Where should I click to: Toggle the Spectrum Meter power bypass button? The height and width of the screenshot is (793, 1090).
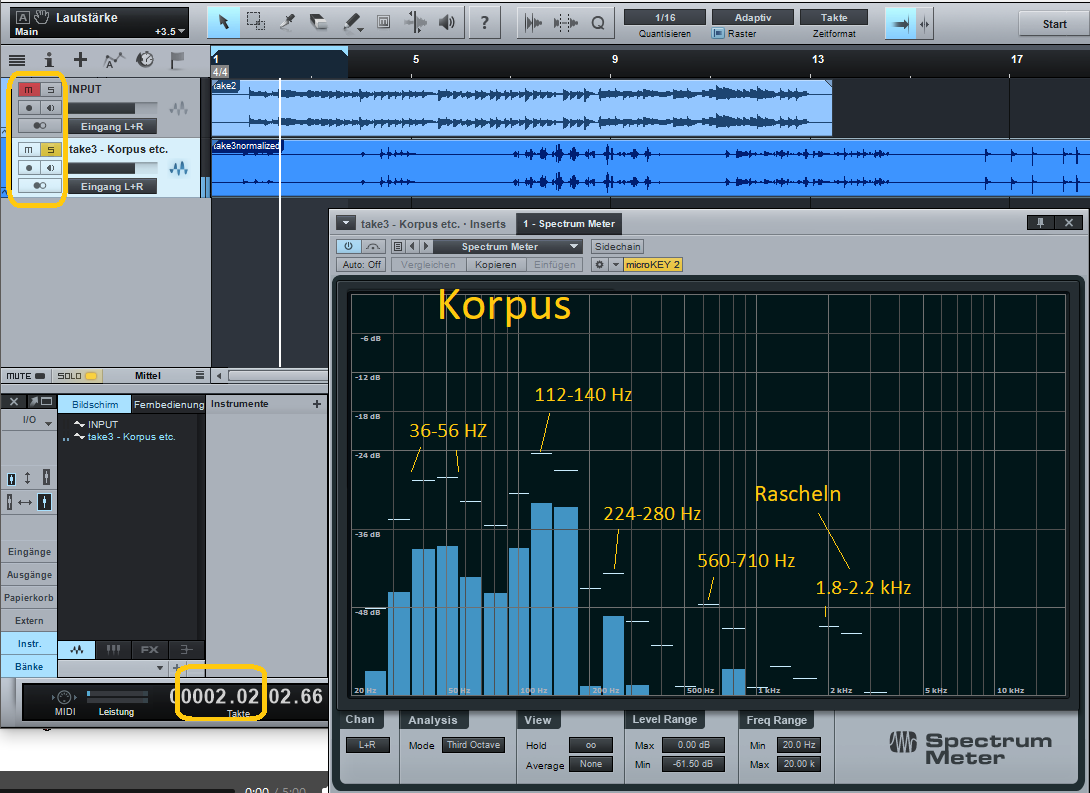[348, 246]
